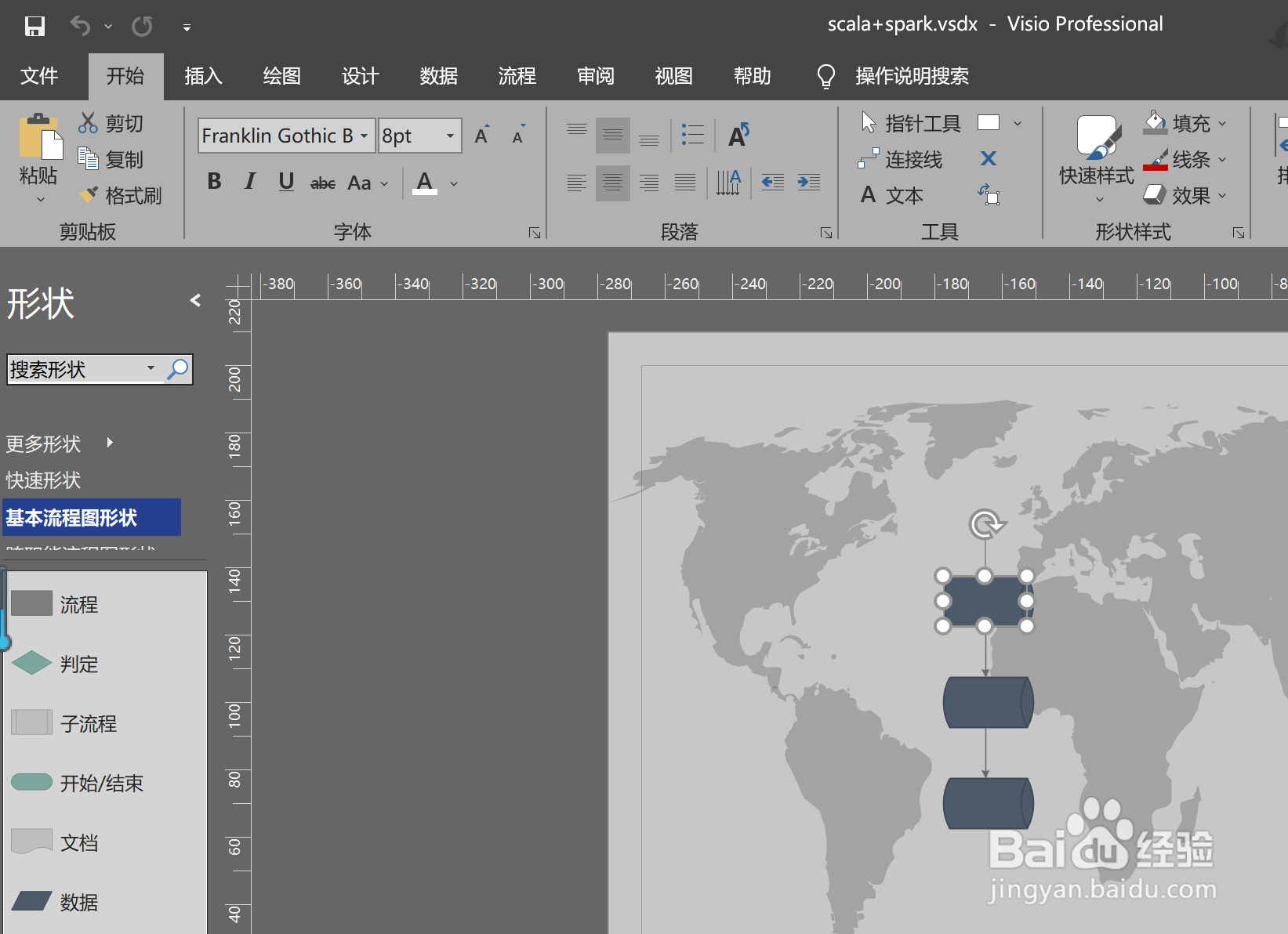Click the 剪切 cut button
This screenshot has width=1288, height=934.
[x=111, y=123]
